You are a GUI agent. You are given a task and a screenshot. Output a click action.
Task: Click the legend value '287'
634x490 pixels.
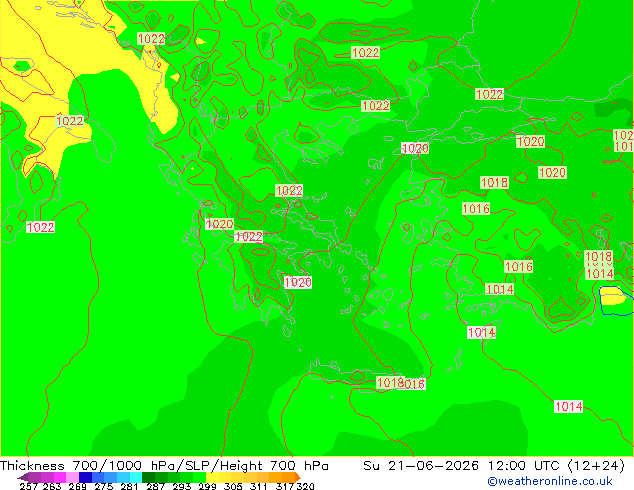click(x=155, y=486)
